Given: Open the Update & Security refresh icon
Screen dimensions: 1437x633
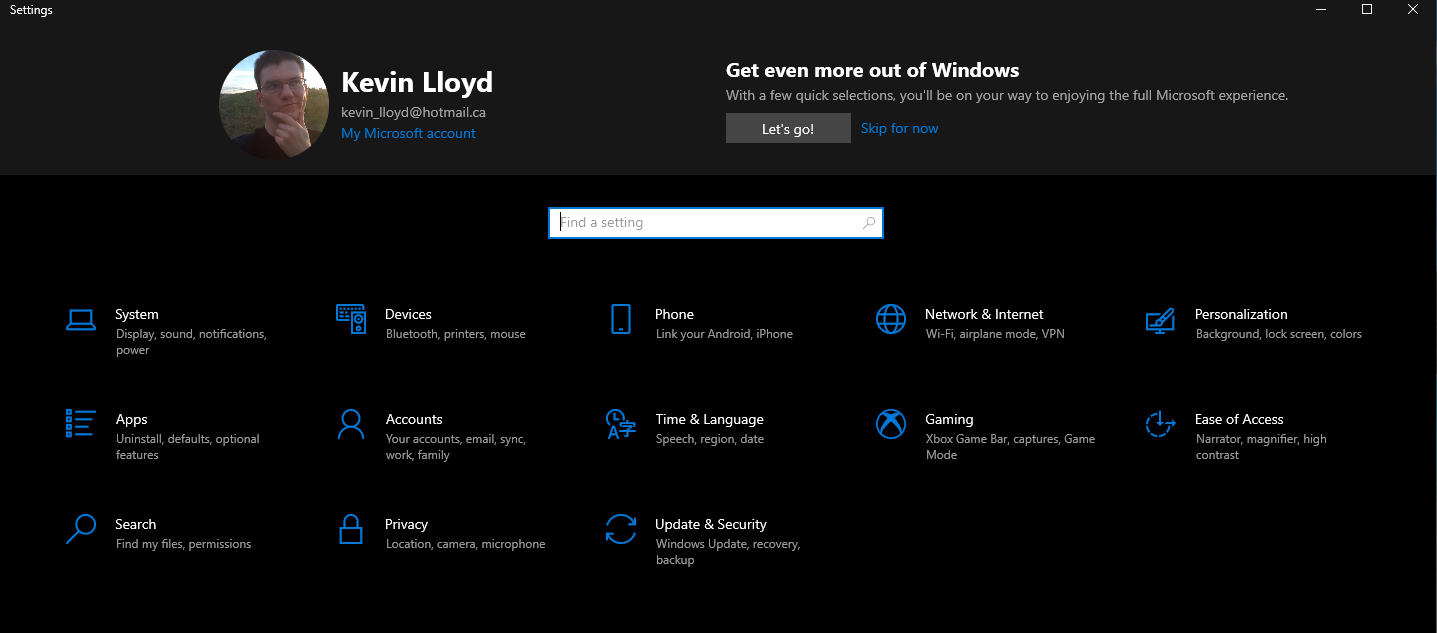Looking at the screenshot, I should point(621,529).
